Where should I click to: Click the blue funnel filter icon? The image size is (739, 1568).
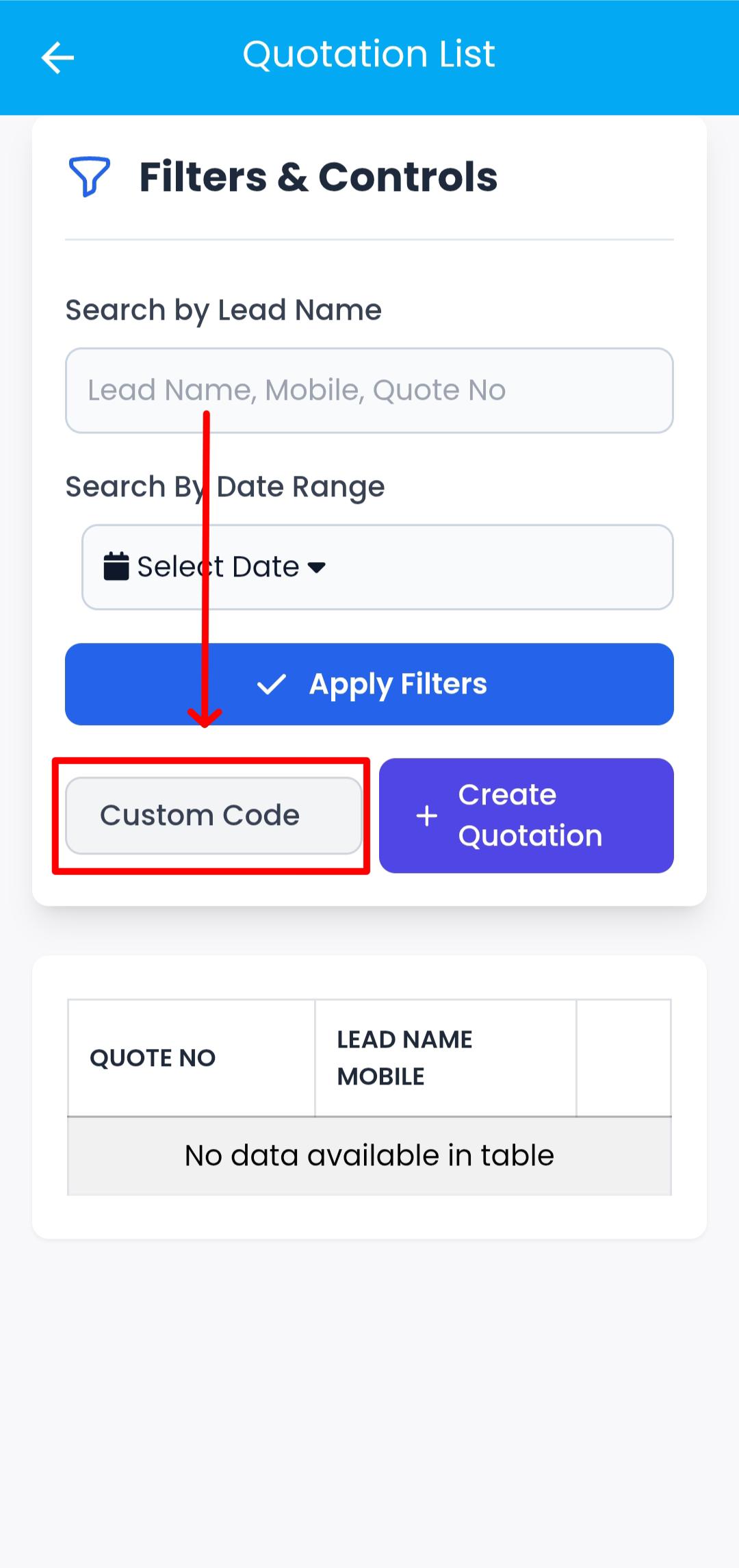coord(90,177)
